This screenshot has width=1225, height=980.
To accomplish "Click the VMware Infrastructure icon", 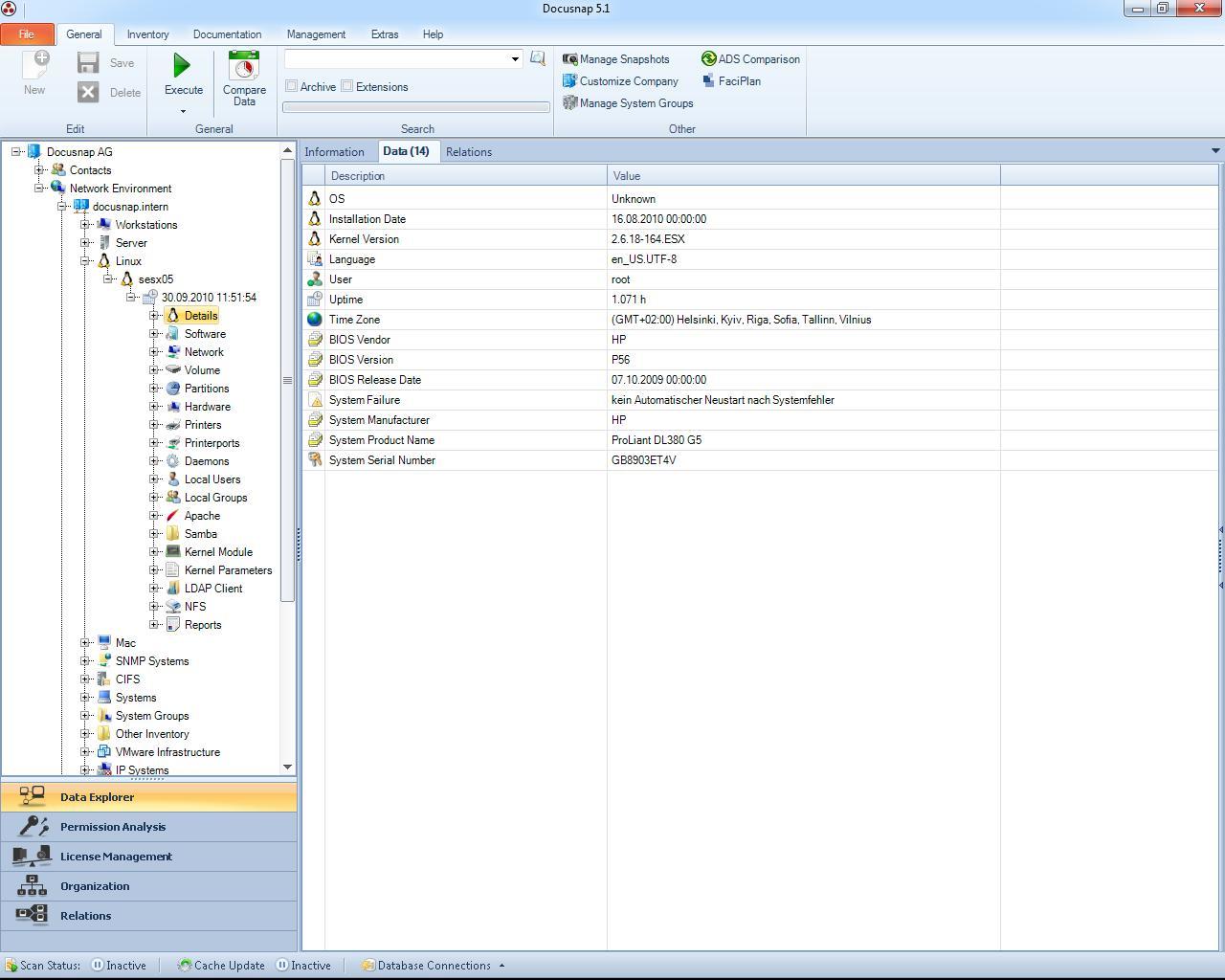I will 103,752.
